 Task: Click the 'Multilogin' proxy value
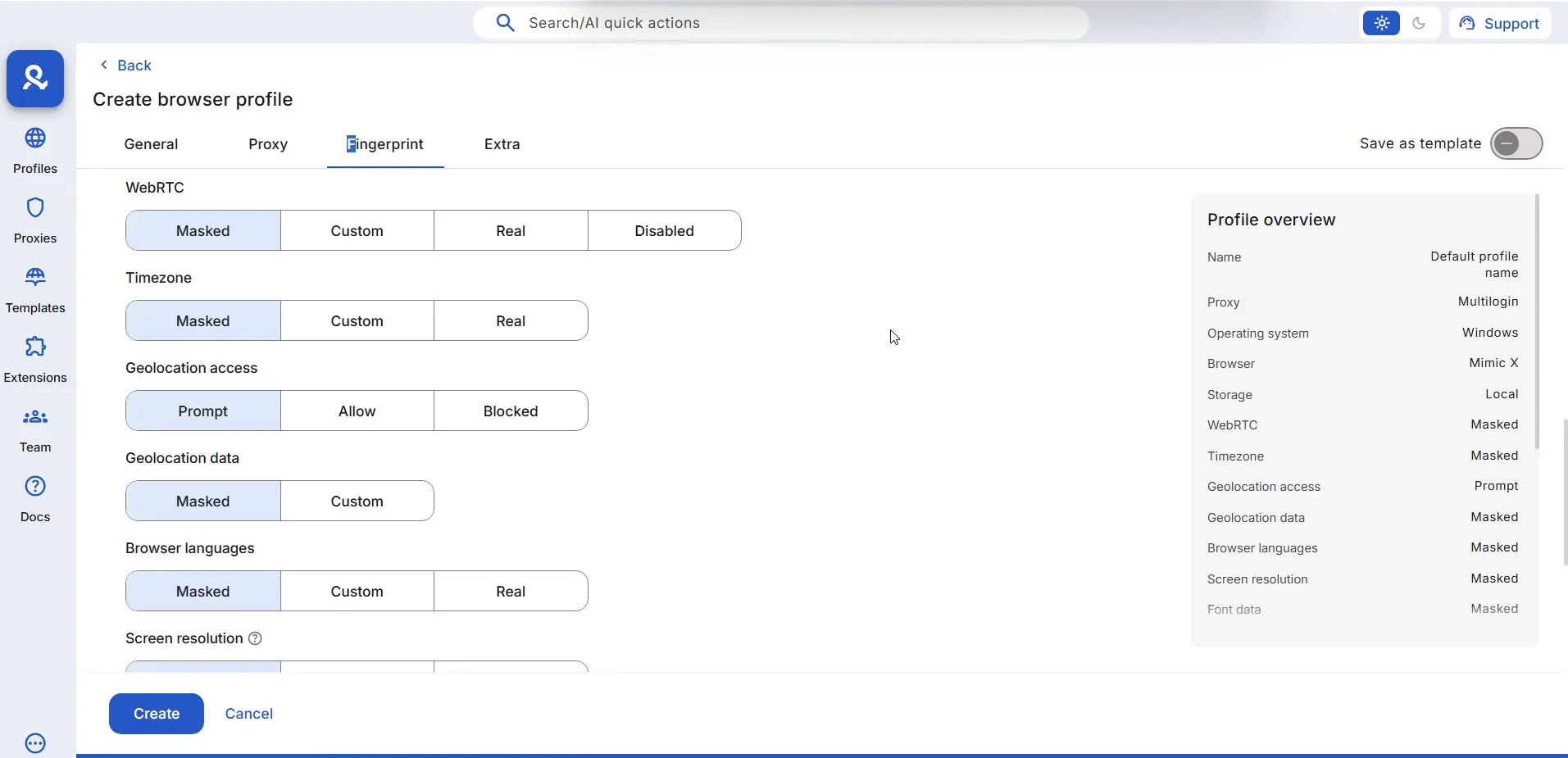pos(1488,302)
